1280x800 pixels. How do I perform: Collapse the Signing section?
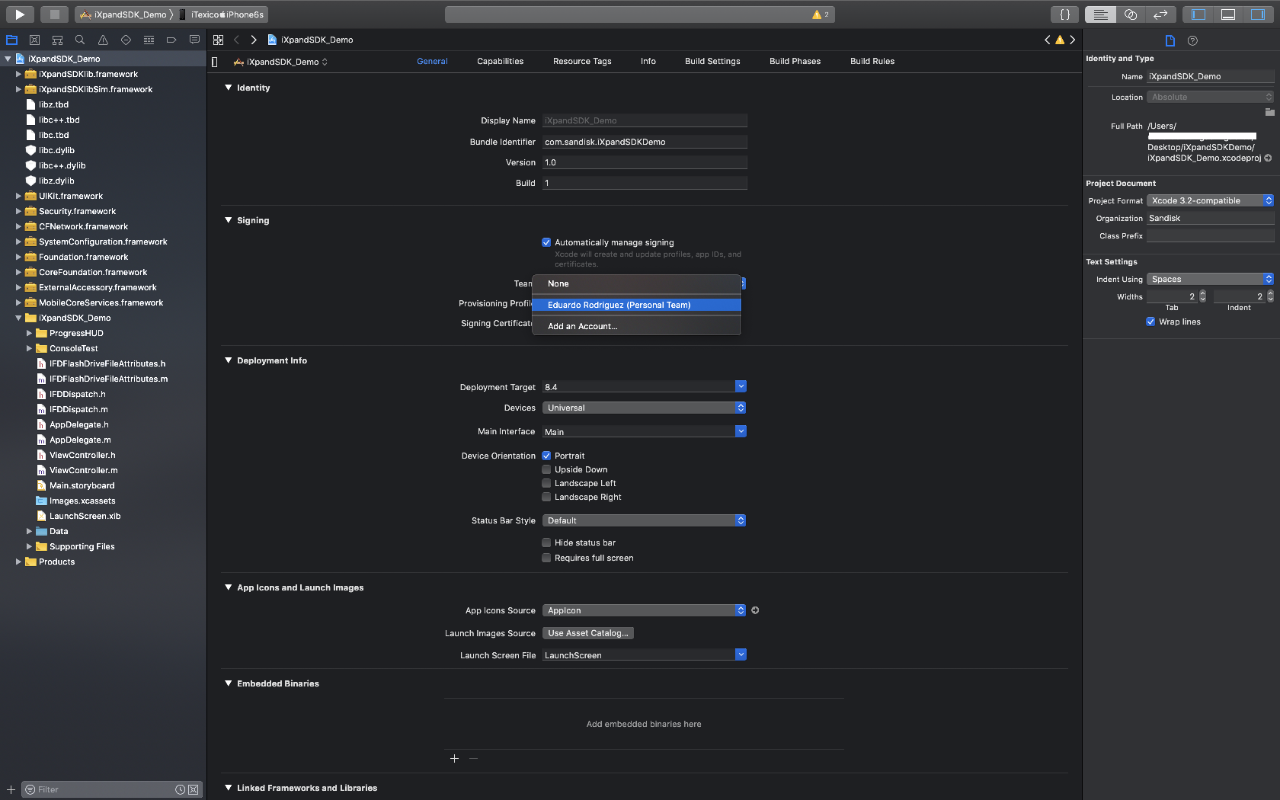(x=228, y=220)
